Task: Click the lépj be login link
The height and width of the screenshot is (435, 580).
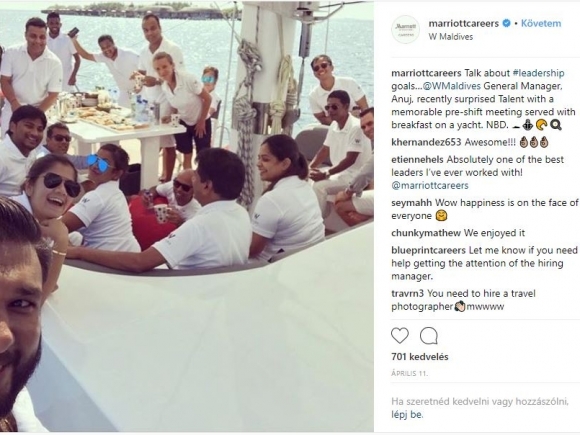Action: click(407, 415)
